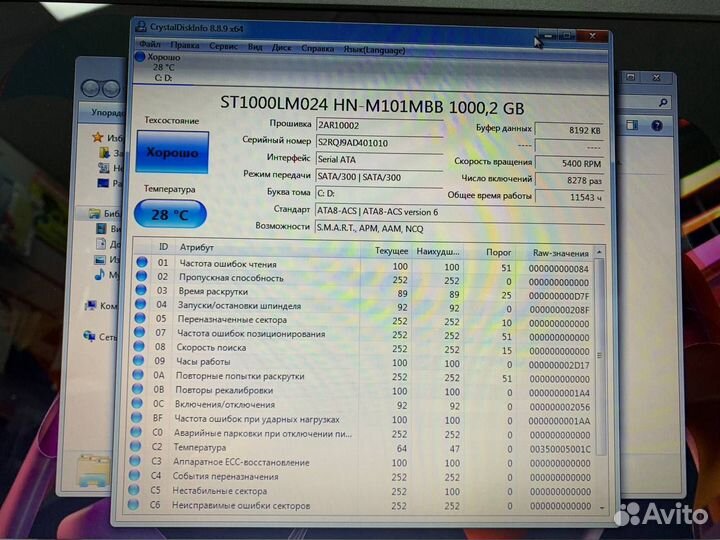Open the Вид menu
Screen dimensions: 720x540
coord(255,47)
